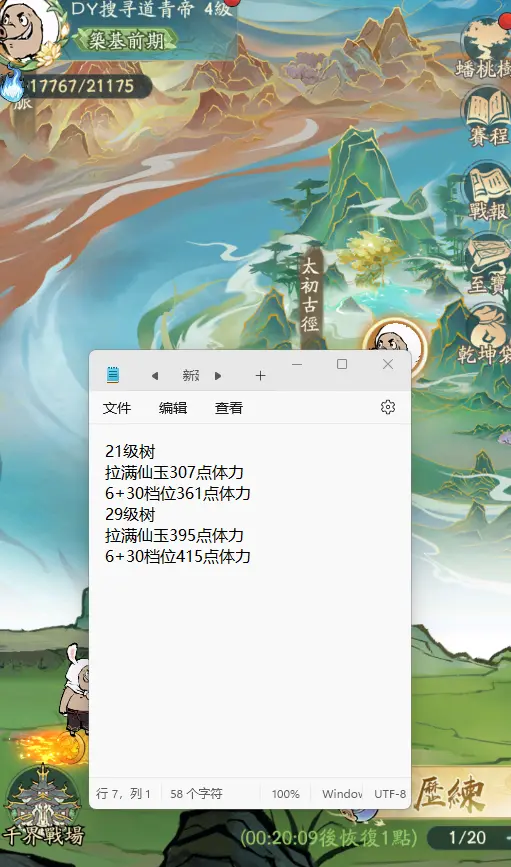Click the 築基前期 realm badge
This screenshot has height=867, width=511.
coord(127,40)
